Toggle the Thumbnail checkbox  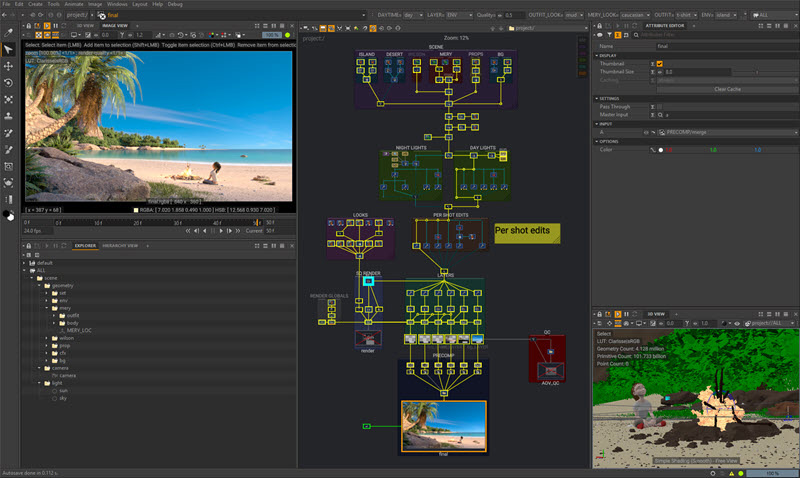tap(660, 64)
